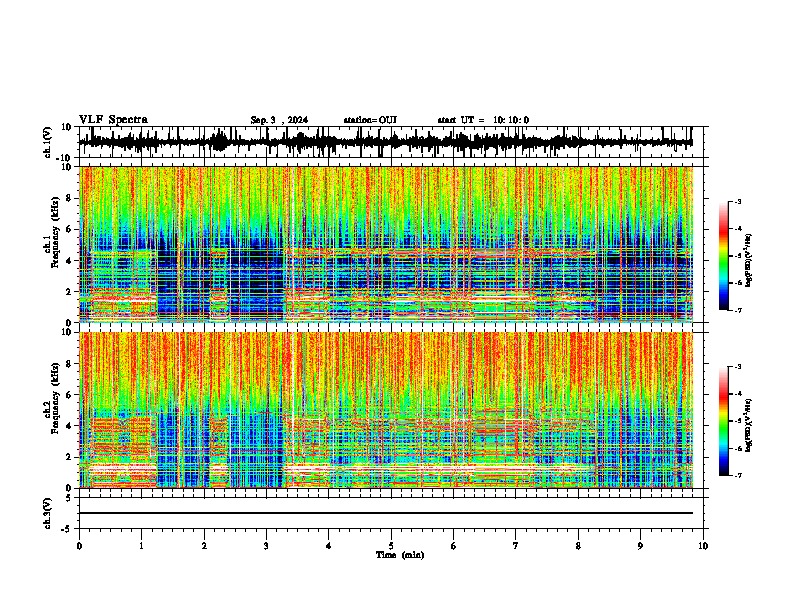
Task: Click the time axis tick label "8"
Action: [578, 546]
